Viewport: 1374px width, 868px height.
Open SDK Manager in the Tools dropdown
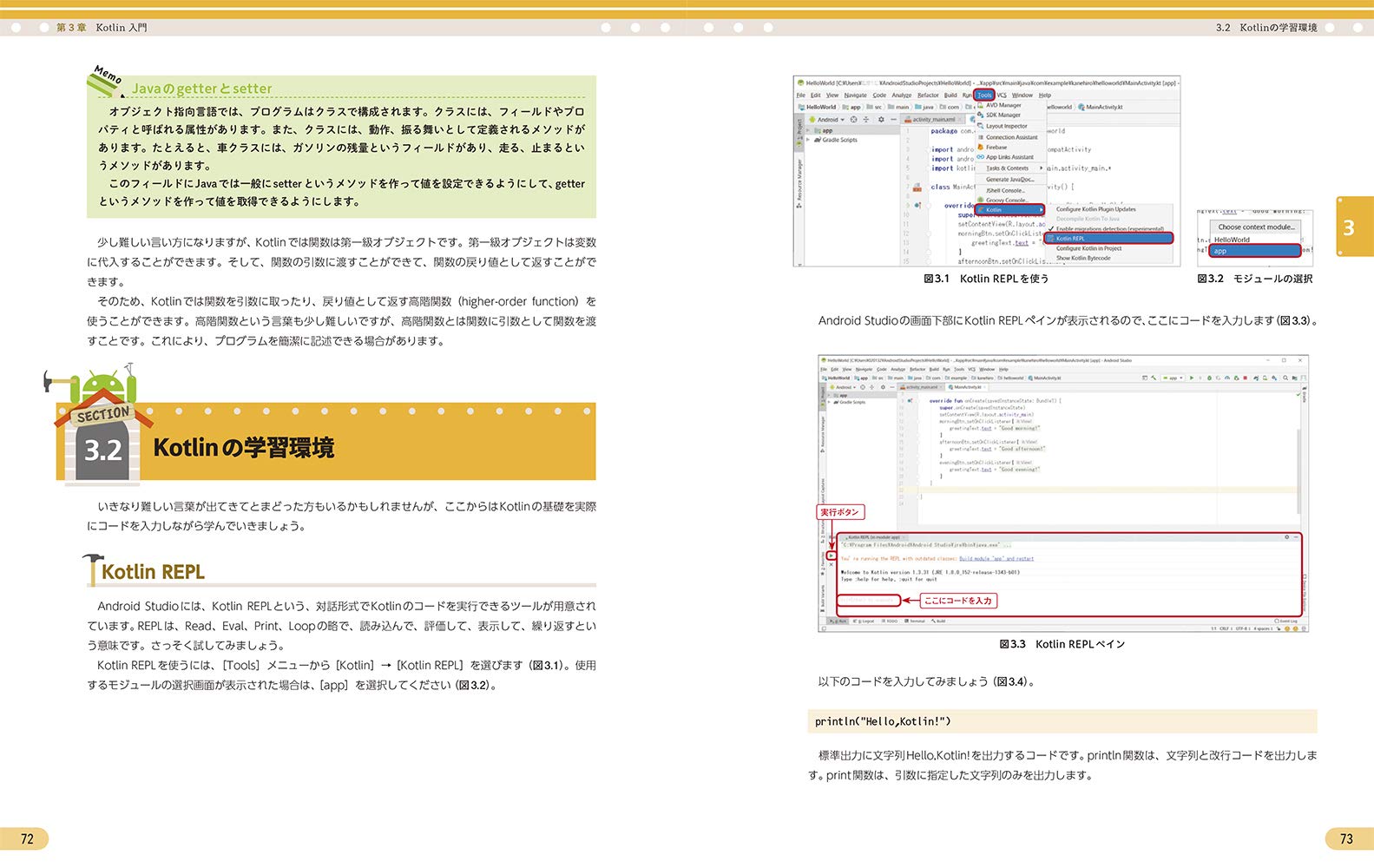[x=1003, y=115]
